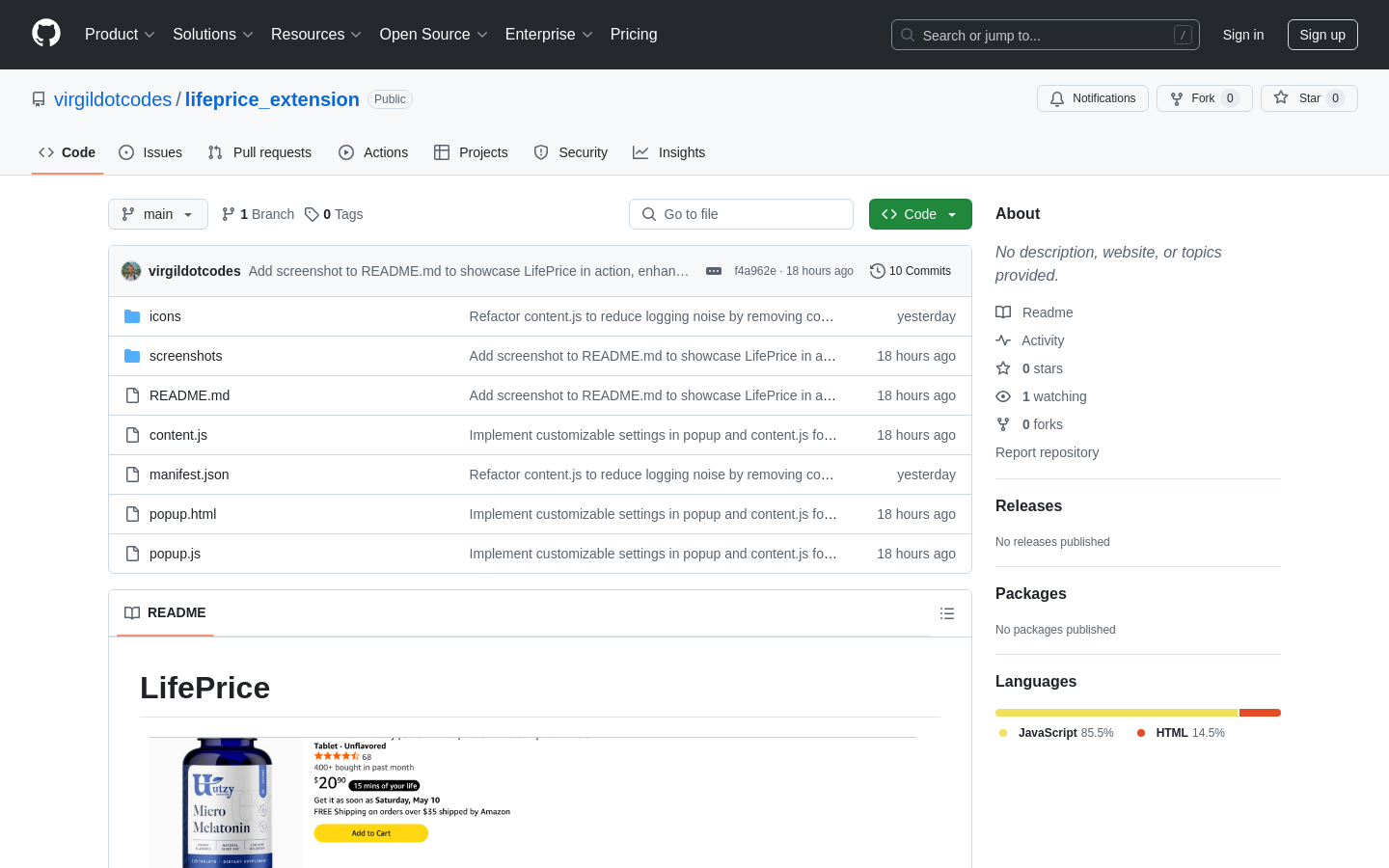
Task: Open the GitHub home logo
Action: pyautogui.click(x=46, y=34)
